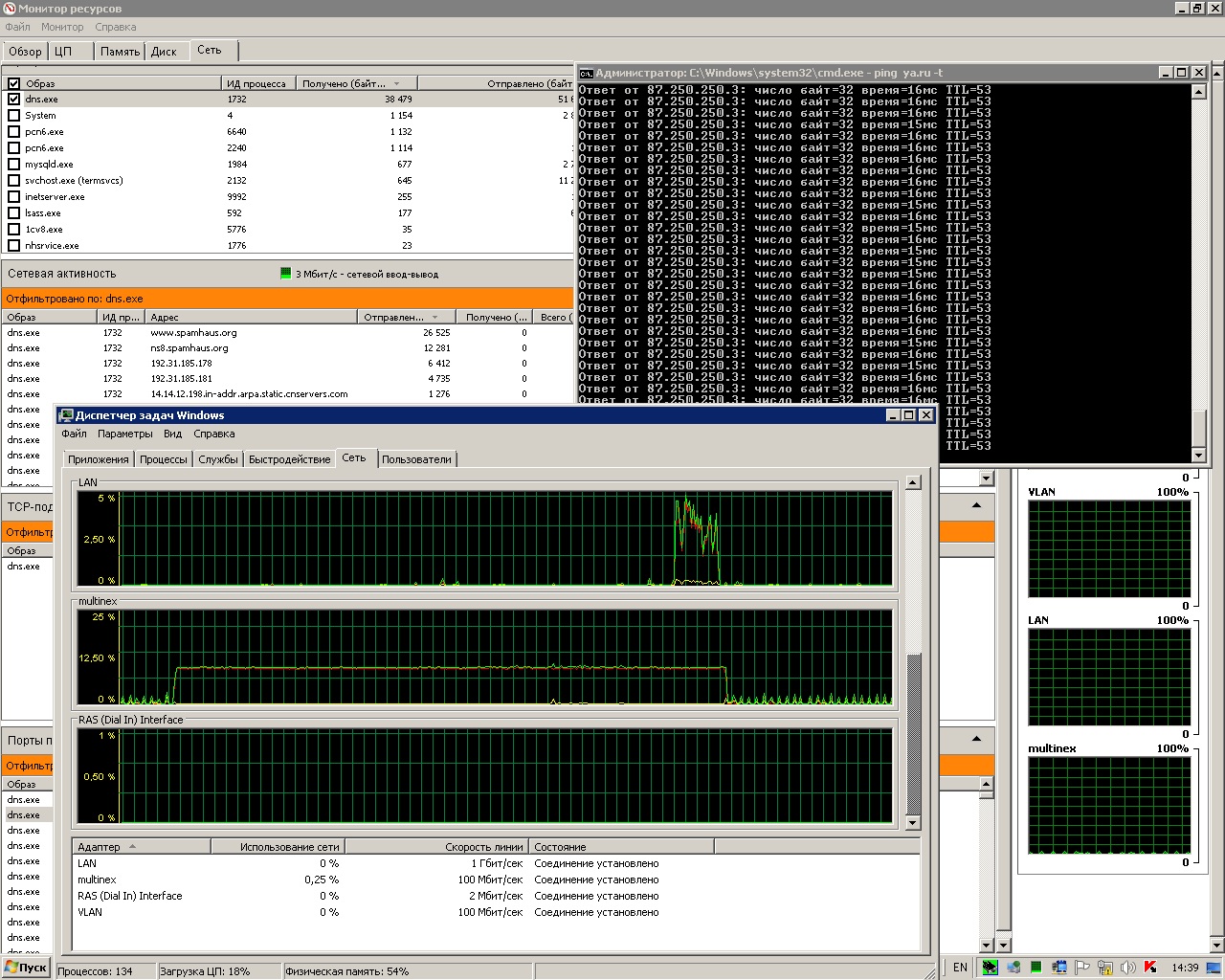
Task: Click the Action Center flag tray icon
Action: point(1081,967)
